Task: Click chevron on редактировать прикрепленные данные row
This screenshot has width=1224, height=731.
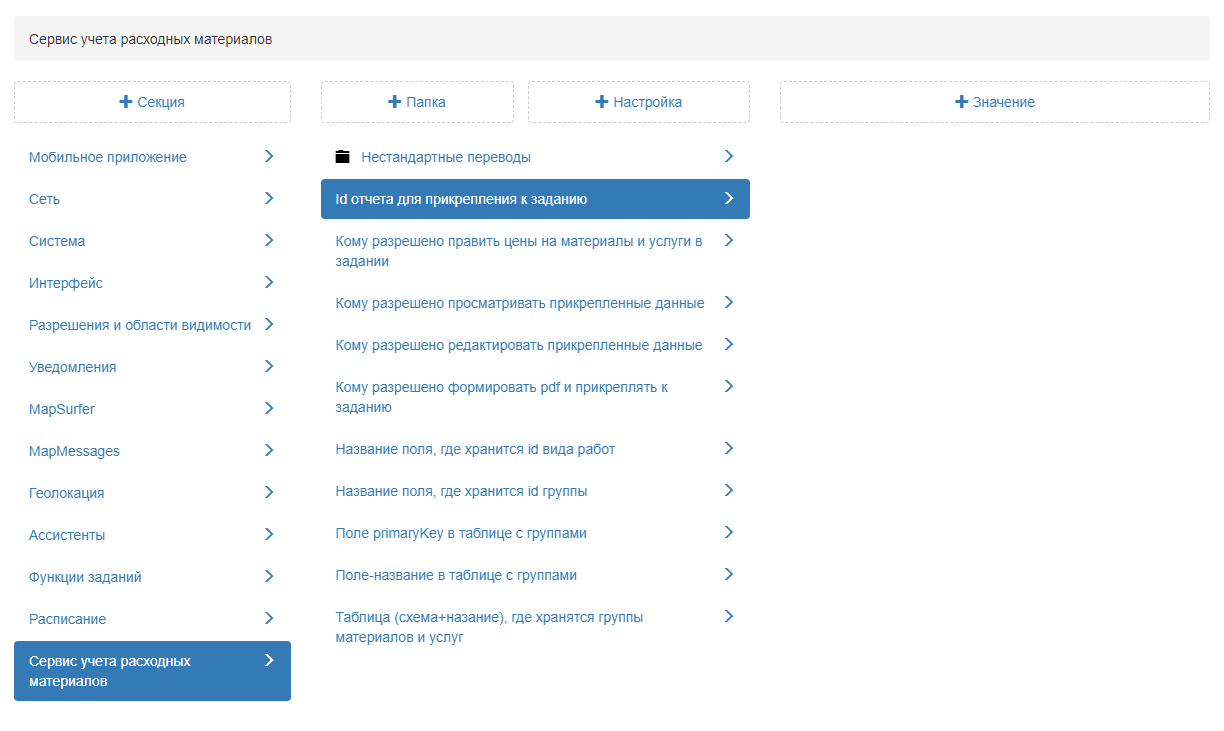Action: [x=729, y=344]
